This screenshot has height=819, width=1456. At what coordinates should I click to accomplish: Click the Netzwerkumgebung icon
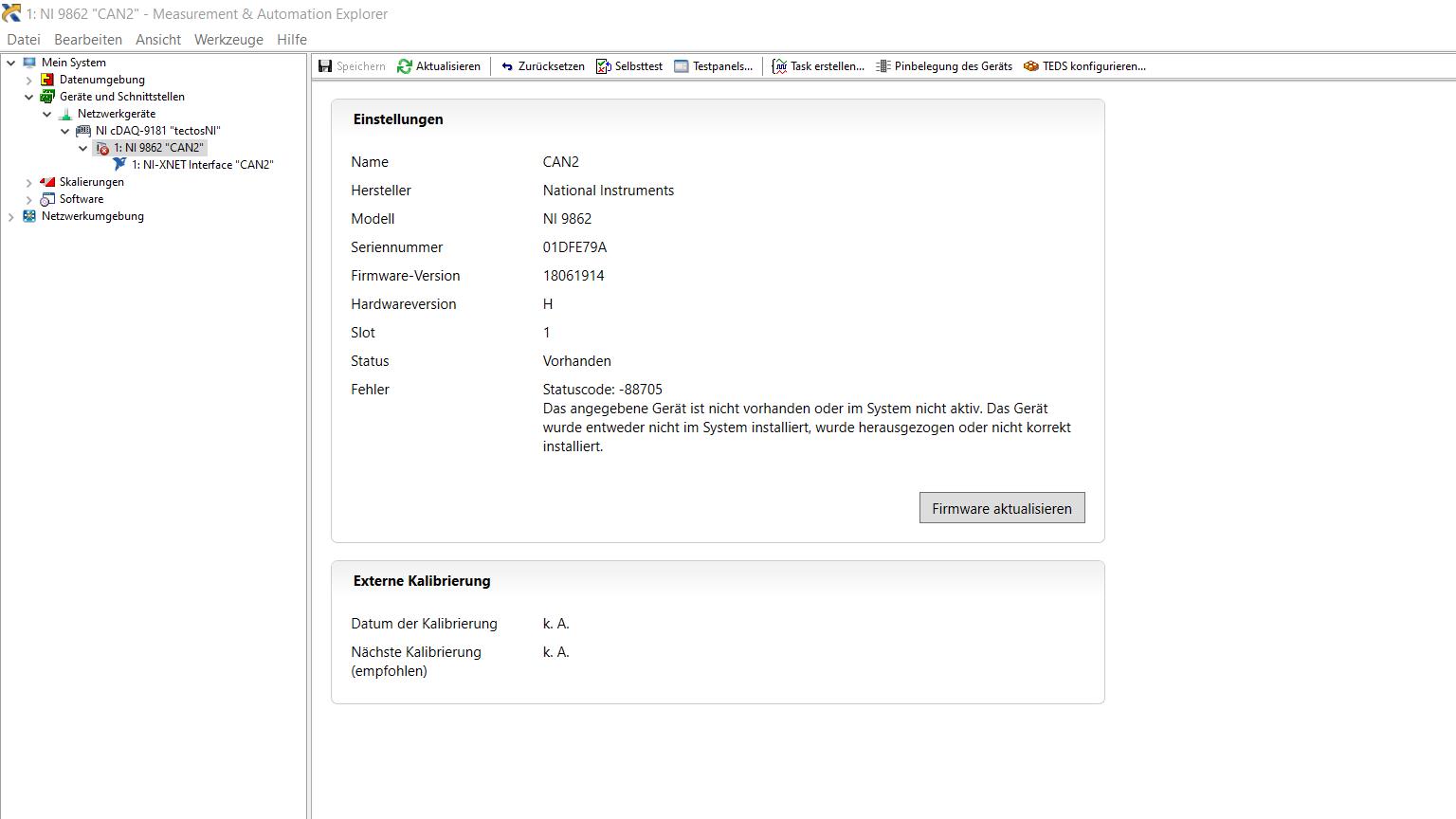point(29,216)
